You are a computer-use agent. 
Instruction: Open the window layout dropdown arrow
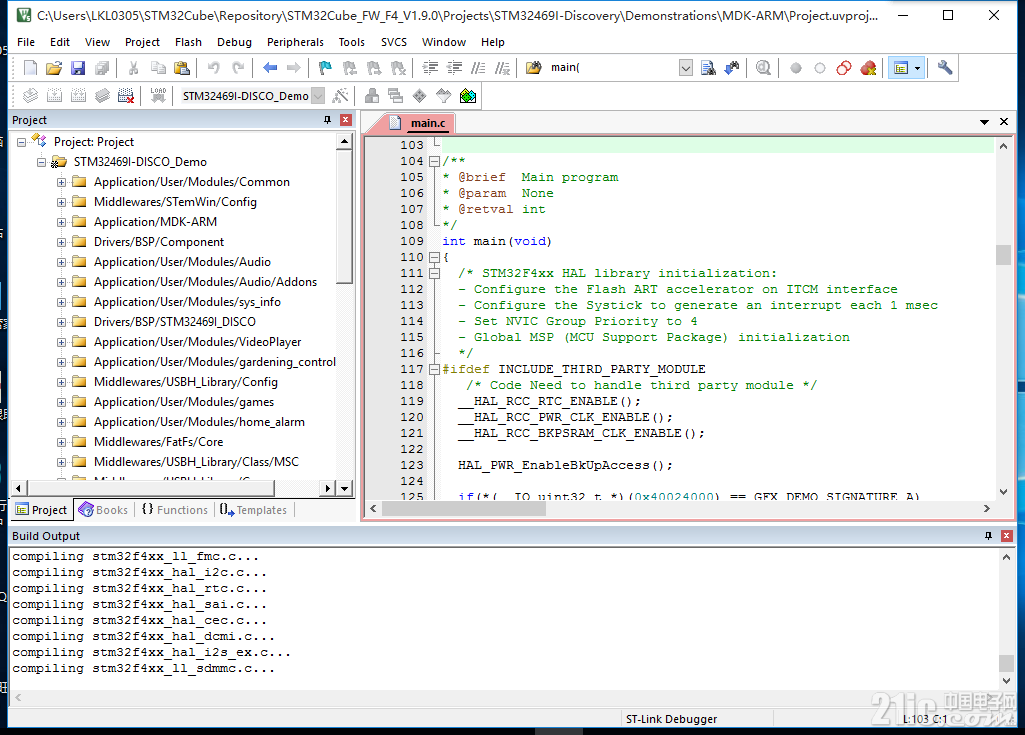point(918,68)
